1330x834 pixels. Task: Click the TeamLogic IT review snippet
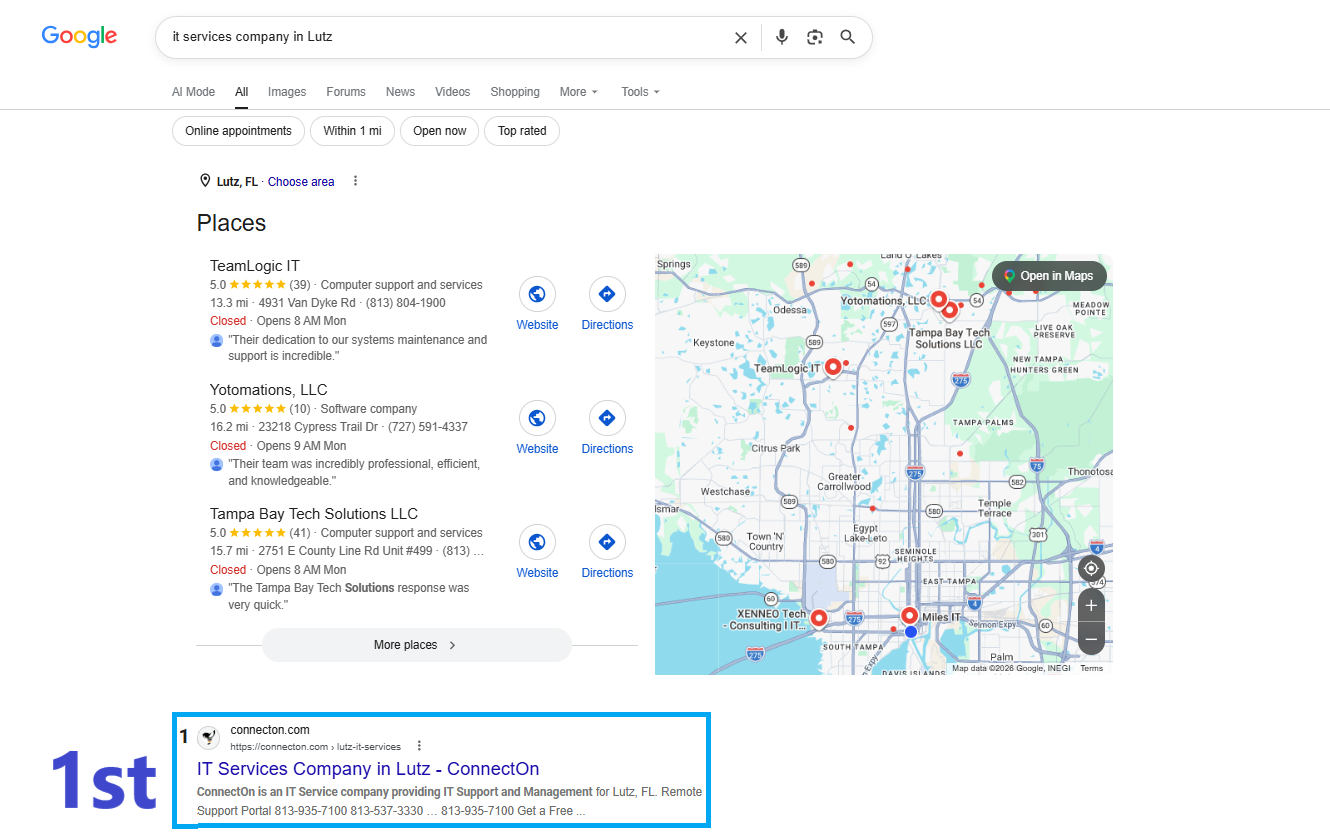[x=357, y=348]
